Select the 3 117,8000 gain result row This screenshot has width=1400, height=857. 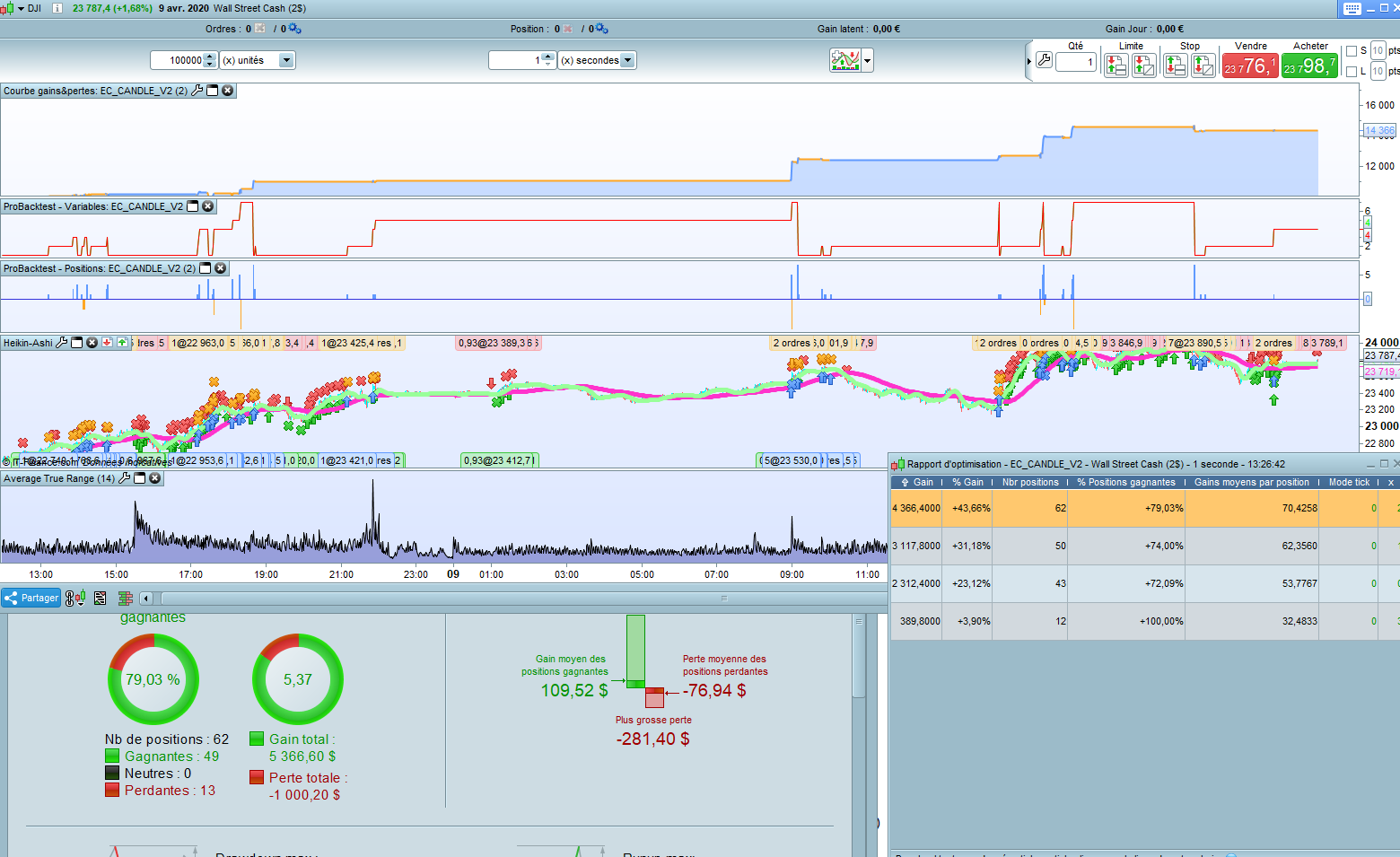click(1145, 546)
